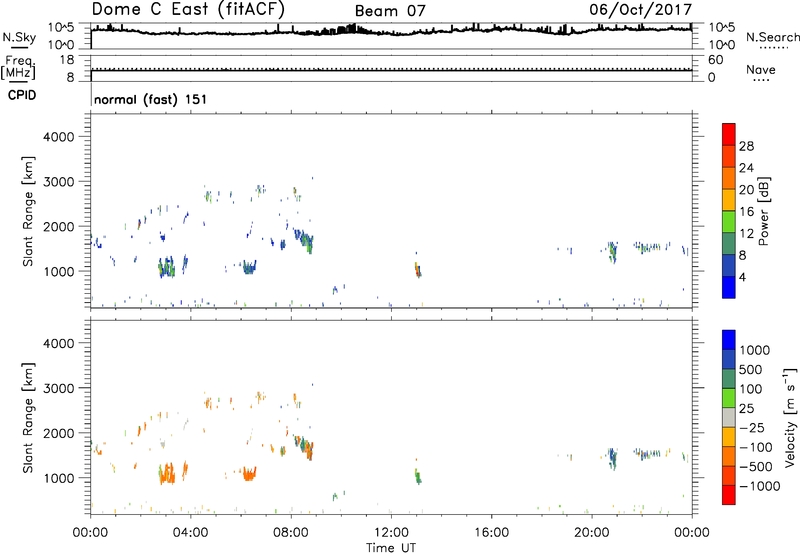Click the '1000' Velocity colorbar tick label

(755, 350)
